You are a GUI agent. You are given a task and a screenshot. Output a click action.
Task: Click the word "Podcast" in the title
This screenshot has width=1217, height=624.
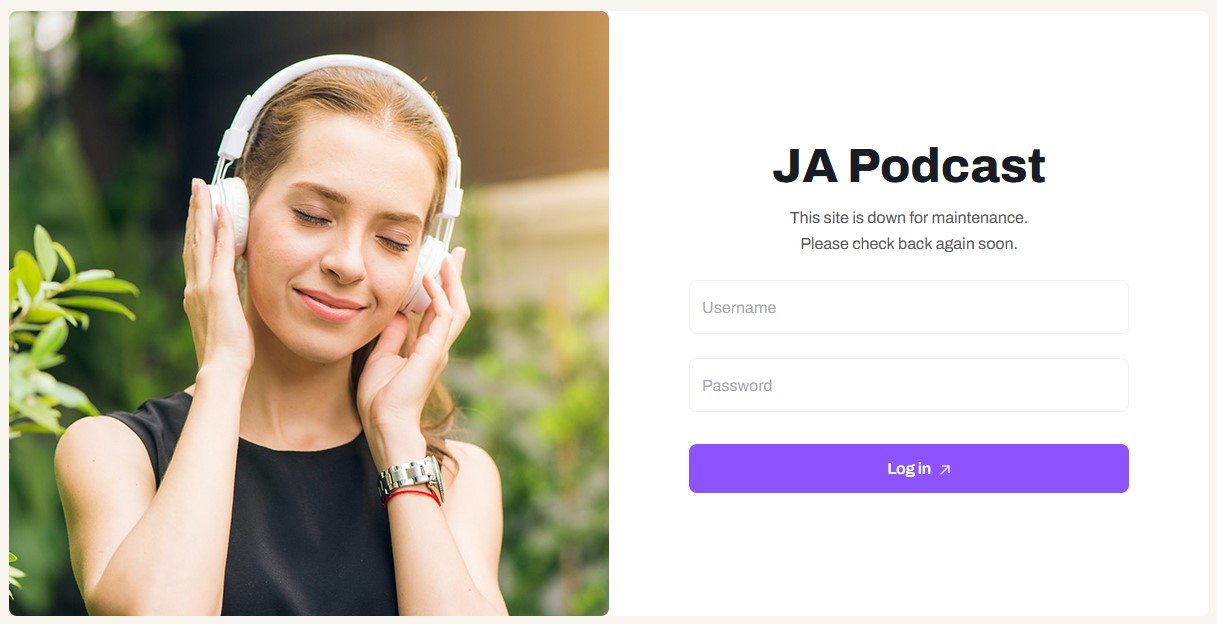coord(946,166)
